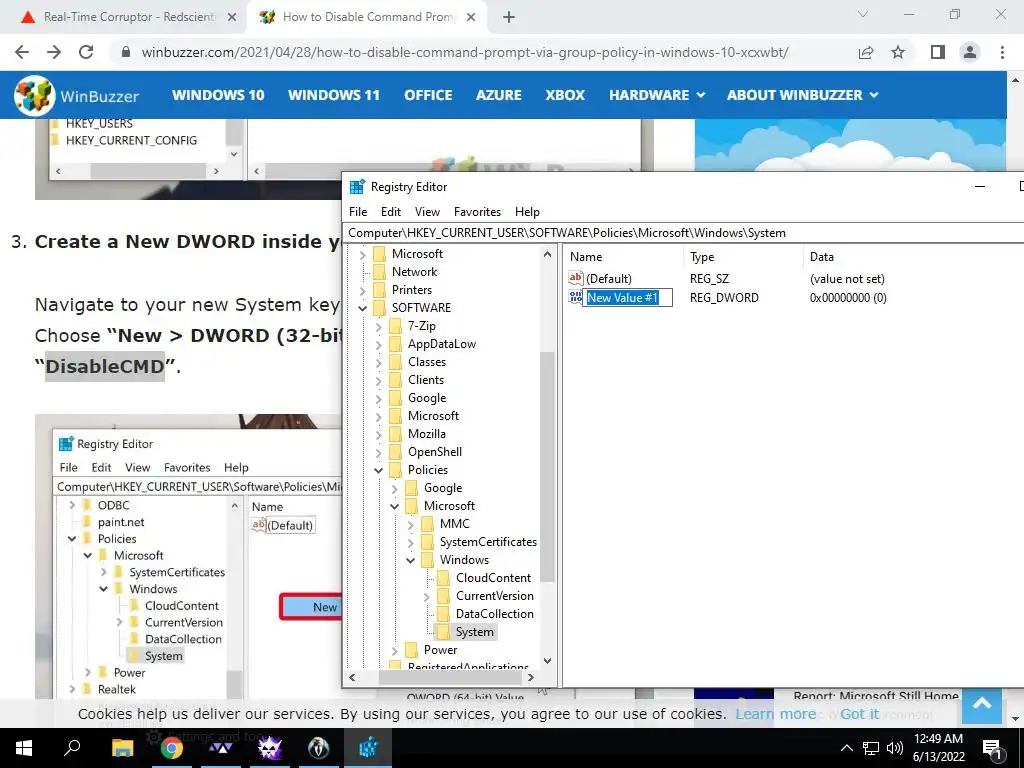Viewport: 1024px width, 768px height.
Task: Bookmark the page with the star icon
Action: coord(898,52)
